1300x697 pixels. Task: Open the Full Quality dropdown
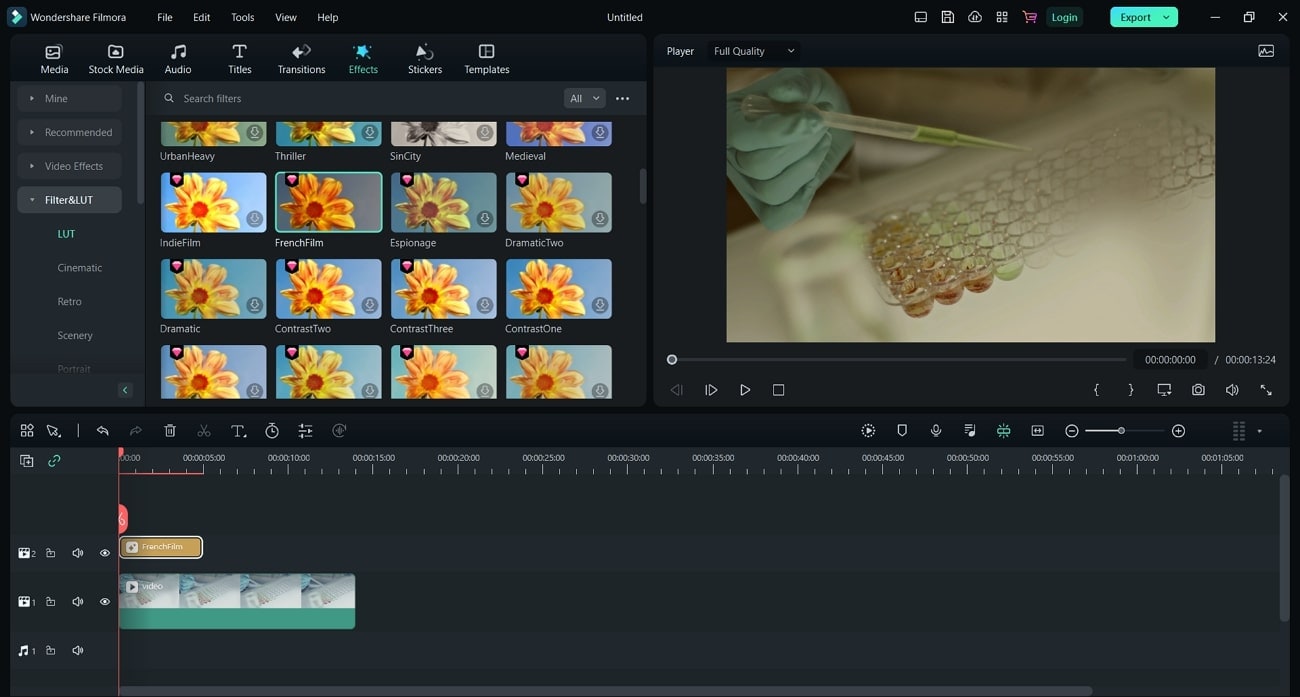[x=754, y=51]
